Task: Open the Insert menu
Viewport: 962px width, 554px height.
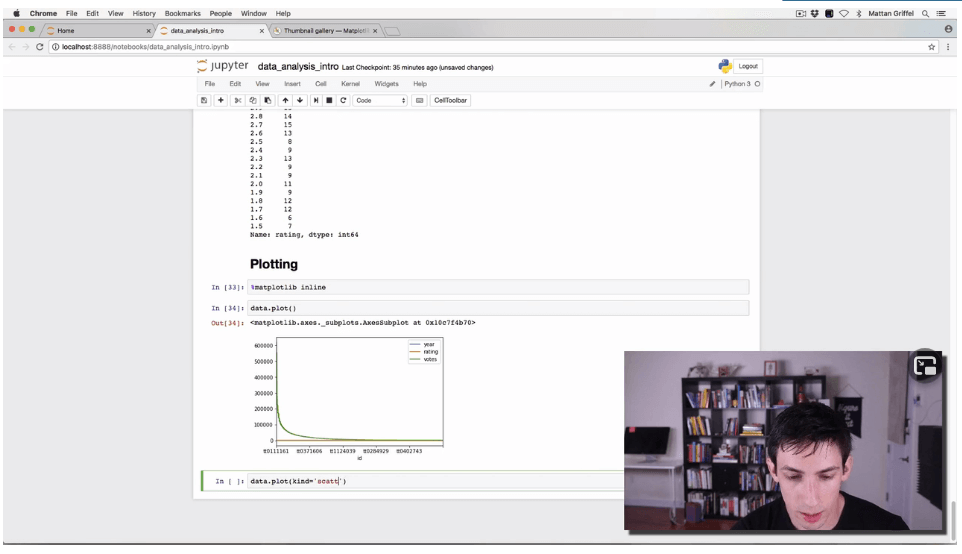Action: 292,84
